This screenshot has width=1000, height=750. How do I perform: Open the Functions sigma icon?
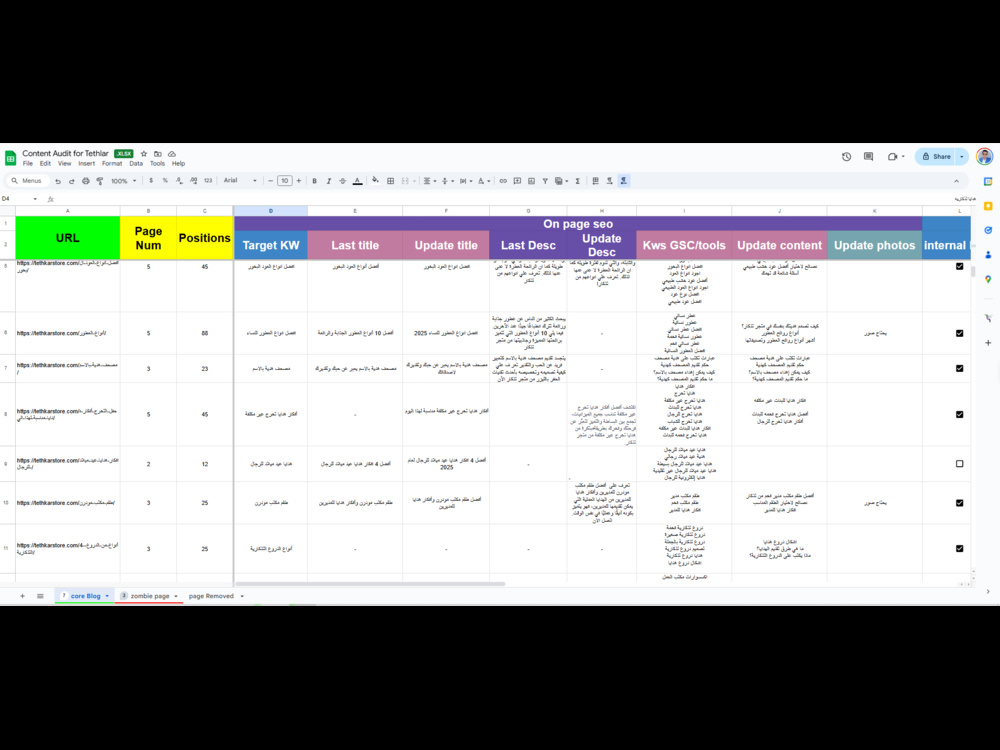(x=578, y=181)
